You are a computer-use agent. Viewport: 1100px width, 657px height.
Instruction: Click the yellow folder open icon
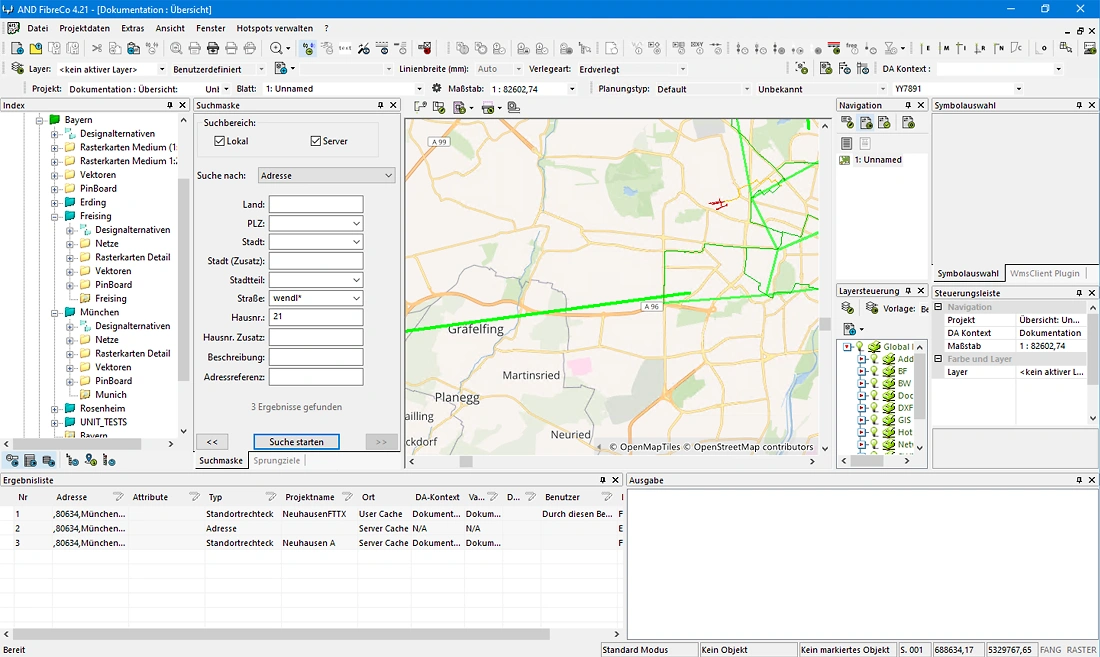tap(36, 48)
